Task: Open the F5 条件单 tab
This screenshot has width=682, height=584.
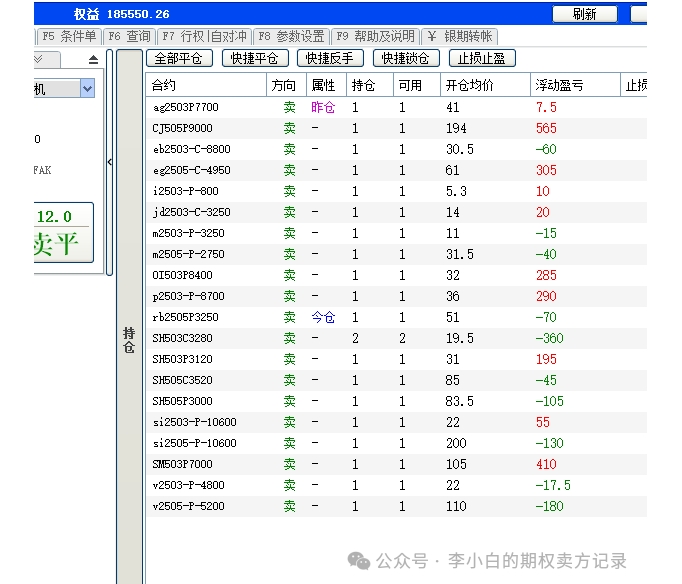Action: click(70, 37)
